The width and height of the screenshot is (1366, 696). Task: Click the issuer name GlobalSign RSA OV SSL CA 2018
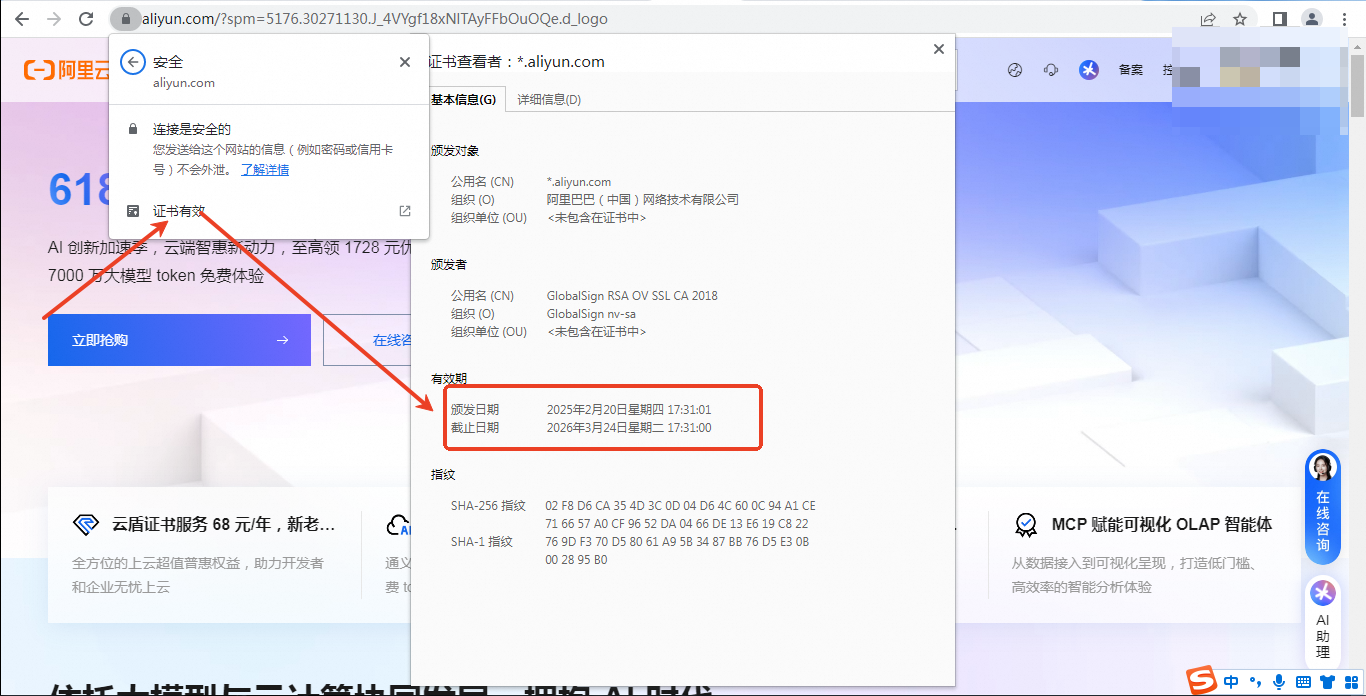tap(632, 296)
